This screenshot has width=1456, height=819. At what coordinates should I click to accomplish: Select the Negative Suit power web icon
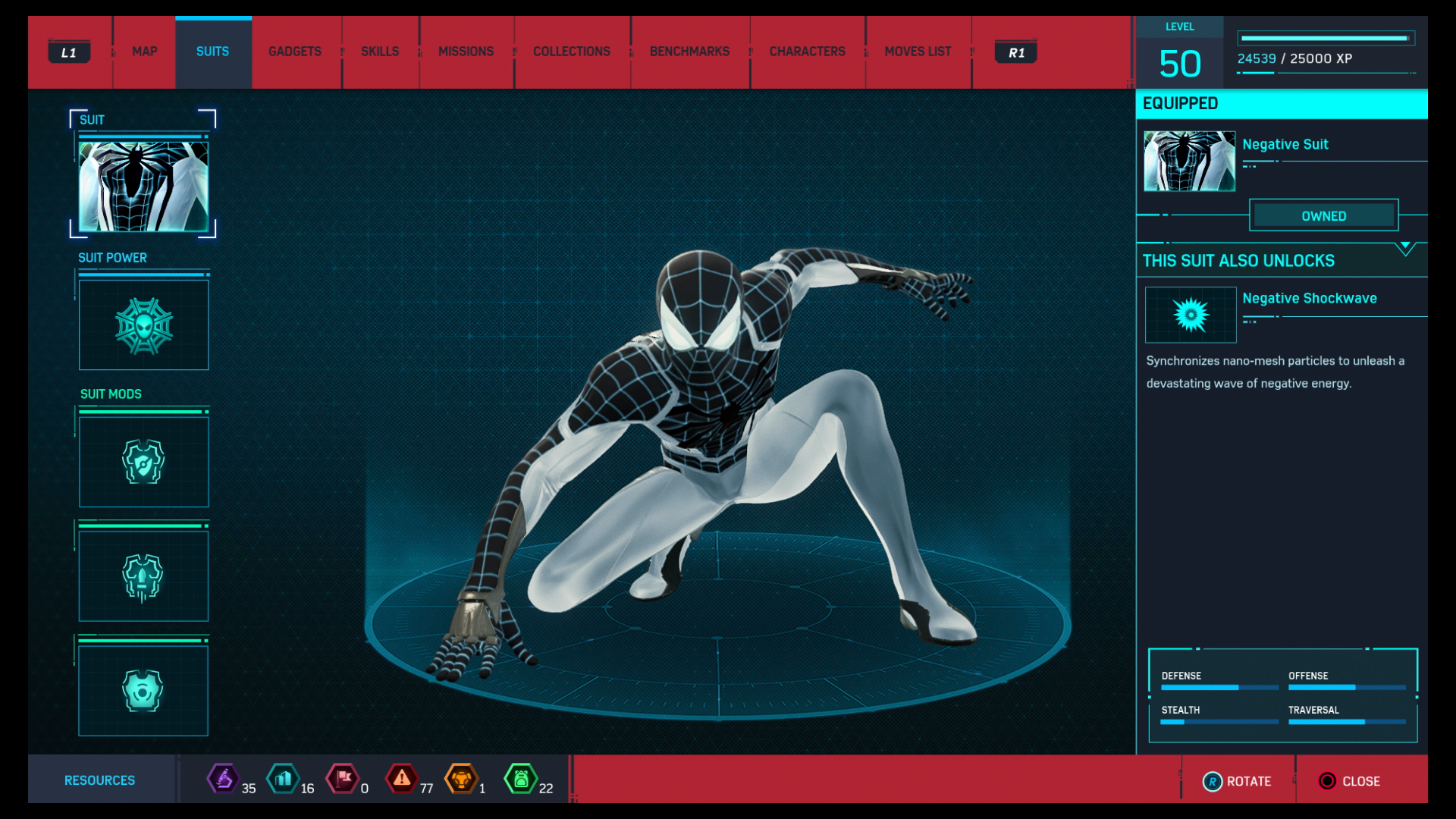coord(143,325)
